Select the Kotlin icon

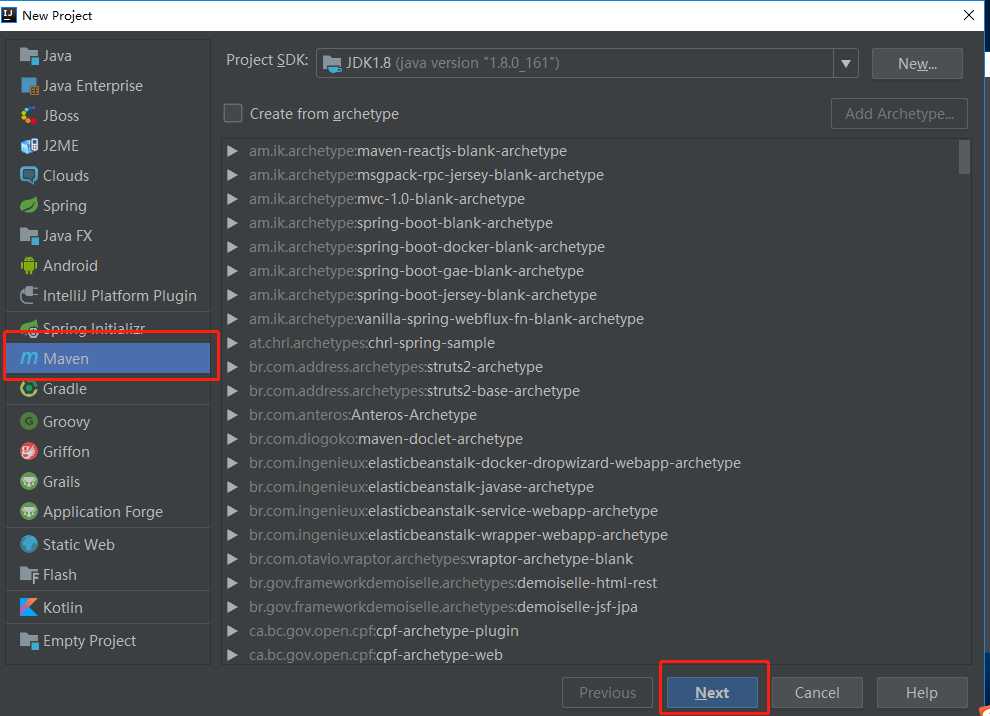coord(29,607)
